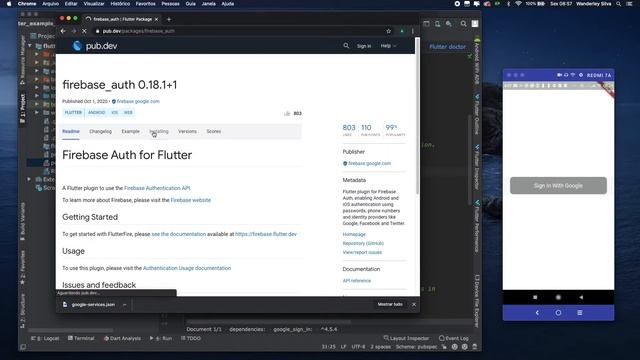Switch to the Example tab
Viewport: 640px width, 360px height.
(131, 131)
